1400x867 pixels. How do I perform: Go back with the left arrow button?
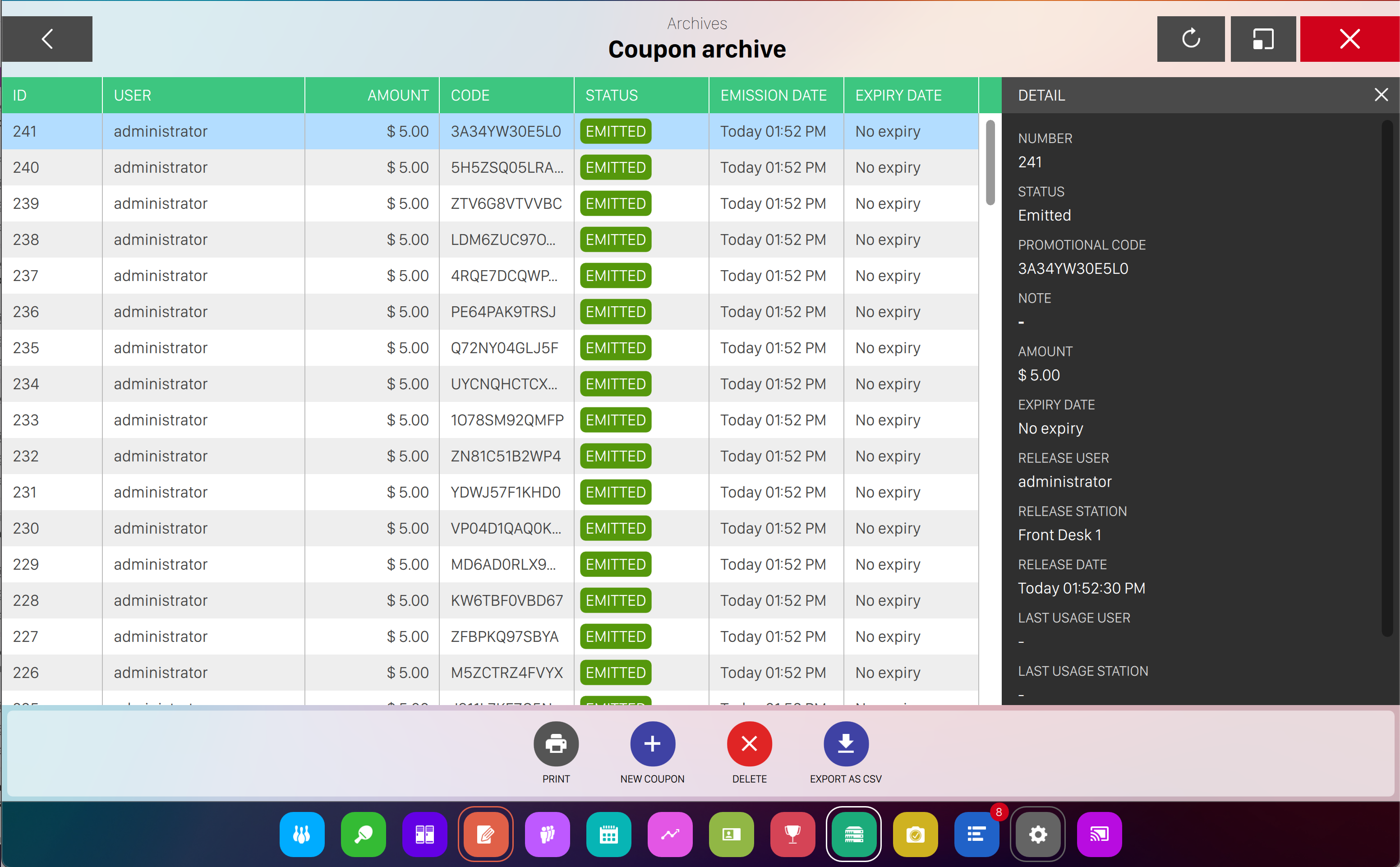tap(47, 39)
